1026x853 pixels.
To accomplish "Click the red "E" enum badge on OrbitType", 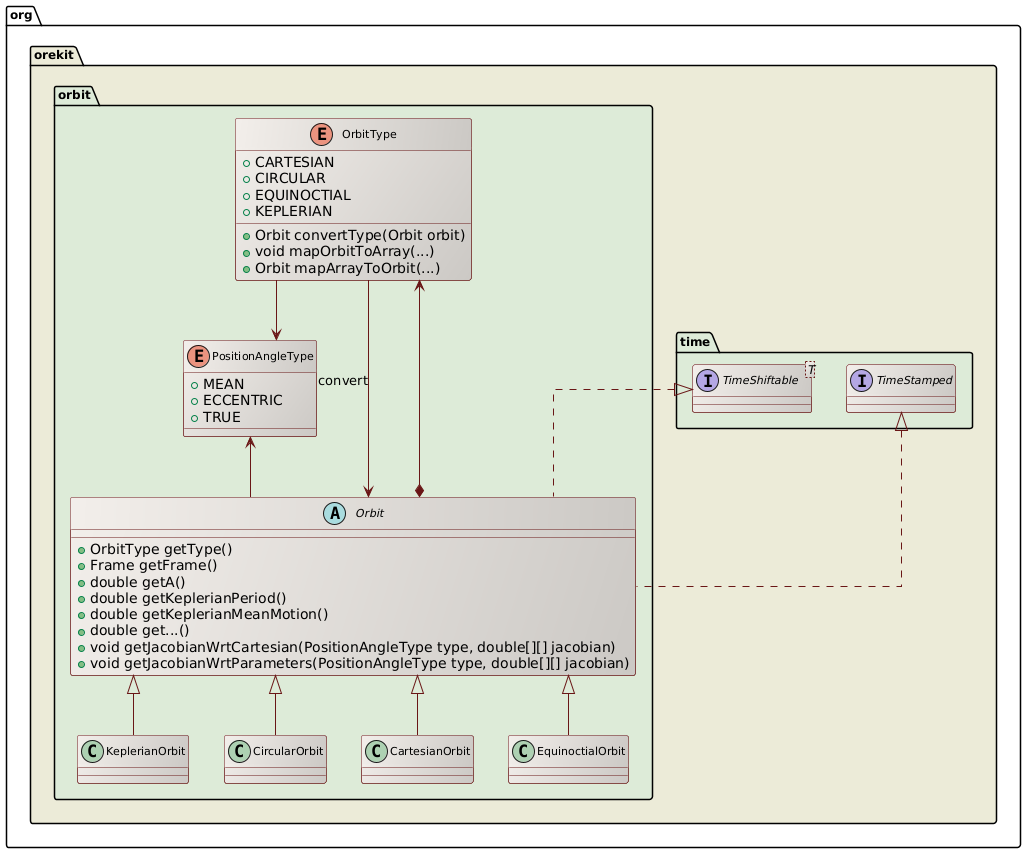I will pos(323,134).
